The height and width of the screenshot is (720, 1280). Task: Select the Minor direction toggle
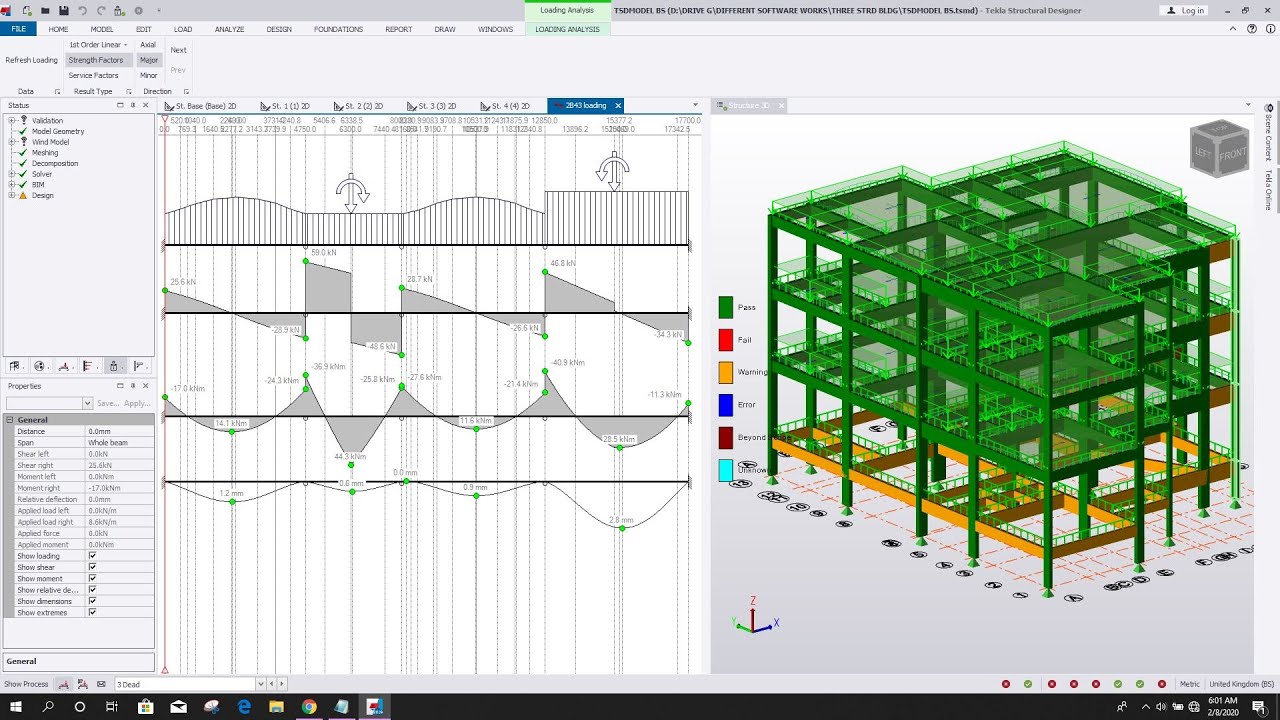(x=148, y=75)
